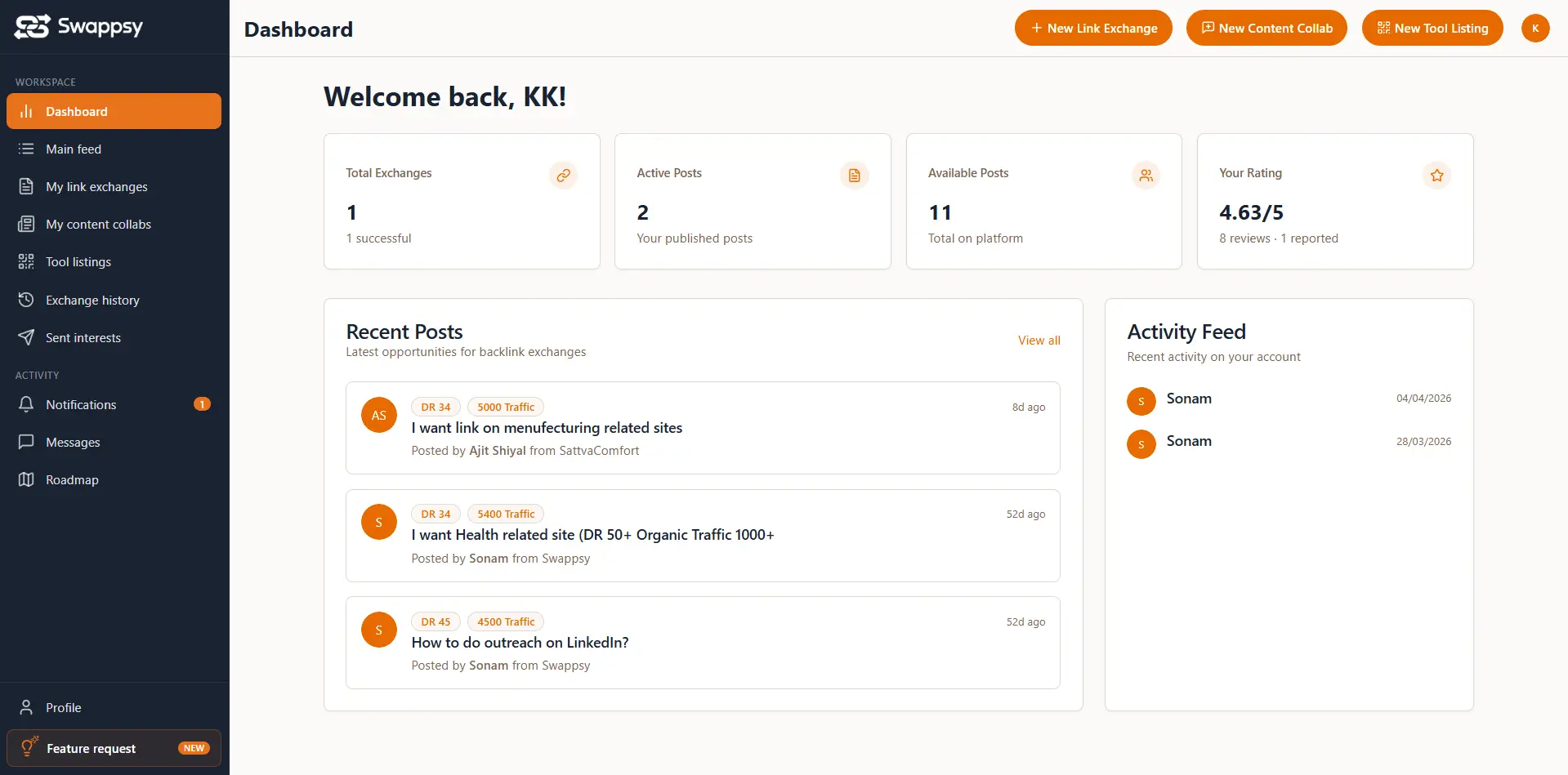The width and height of the screenshot is (1568, 775).
Task: Click the users icon on Available Posts card
Action: (1146, 175)
